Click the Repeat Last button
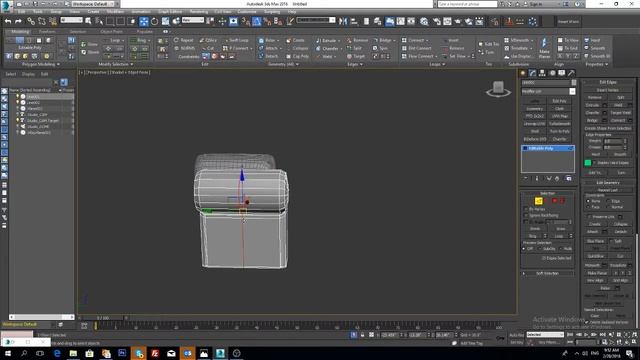The image size is (640, 360). (607, 190)
